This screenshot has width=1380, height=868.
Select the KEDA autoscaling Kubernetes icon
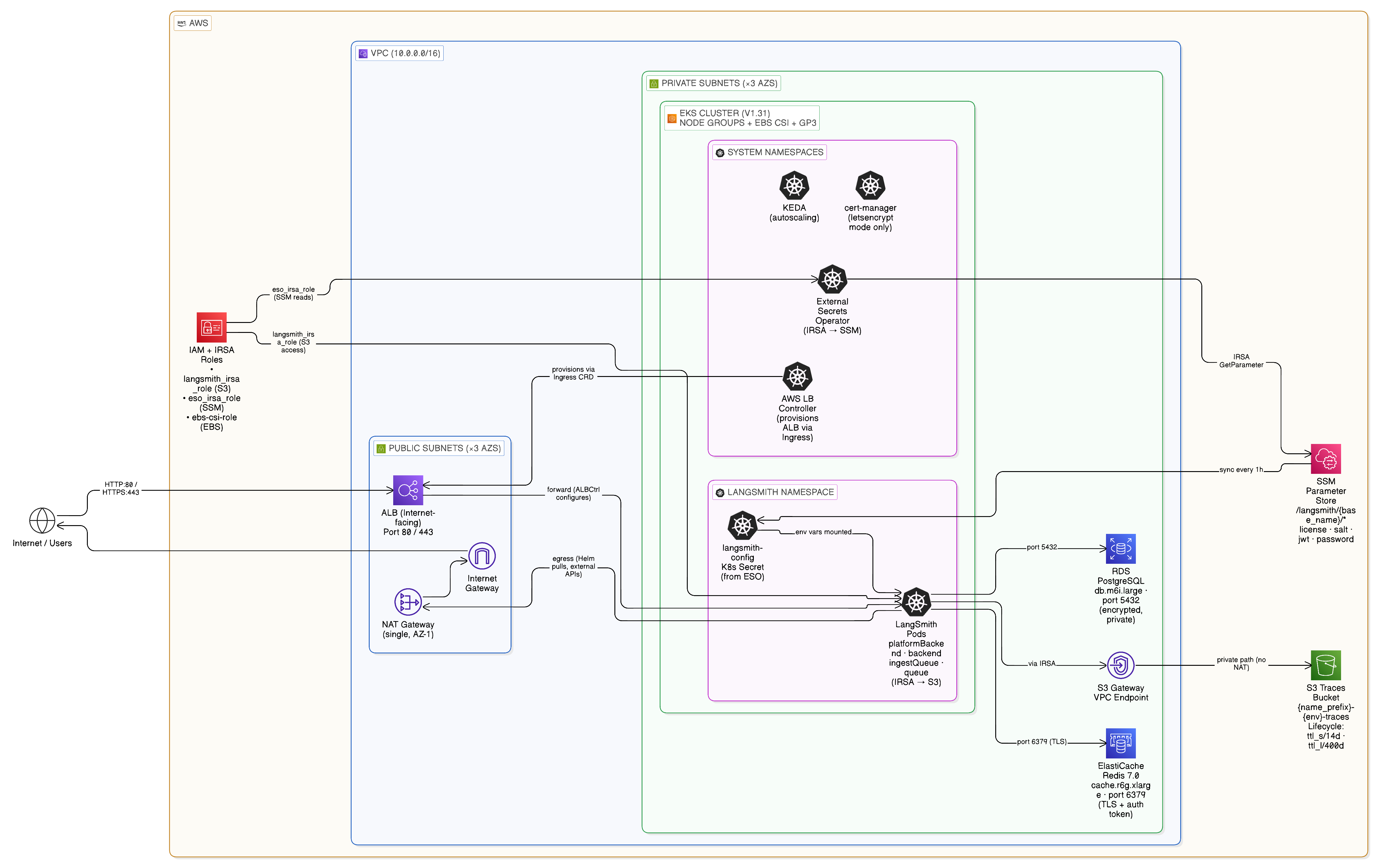point(794,186)
